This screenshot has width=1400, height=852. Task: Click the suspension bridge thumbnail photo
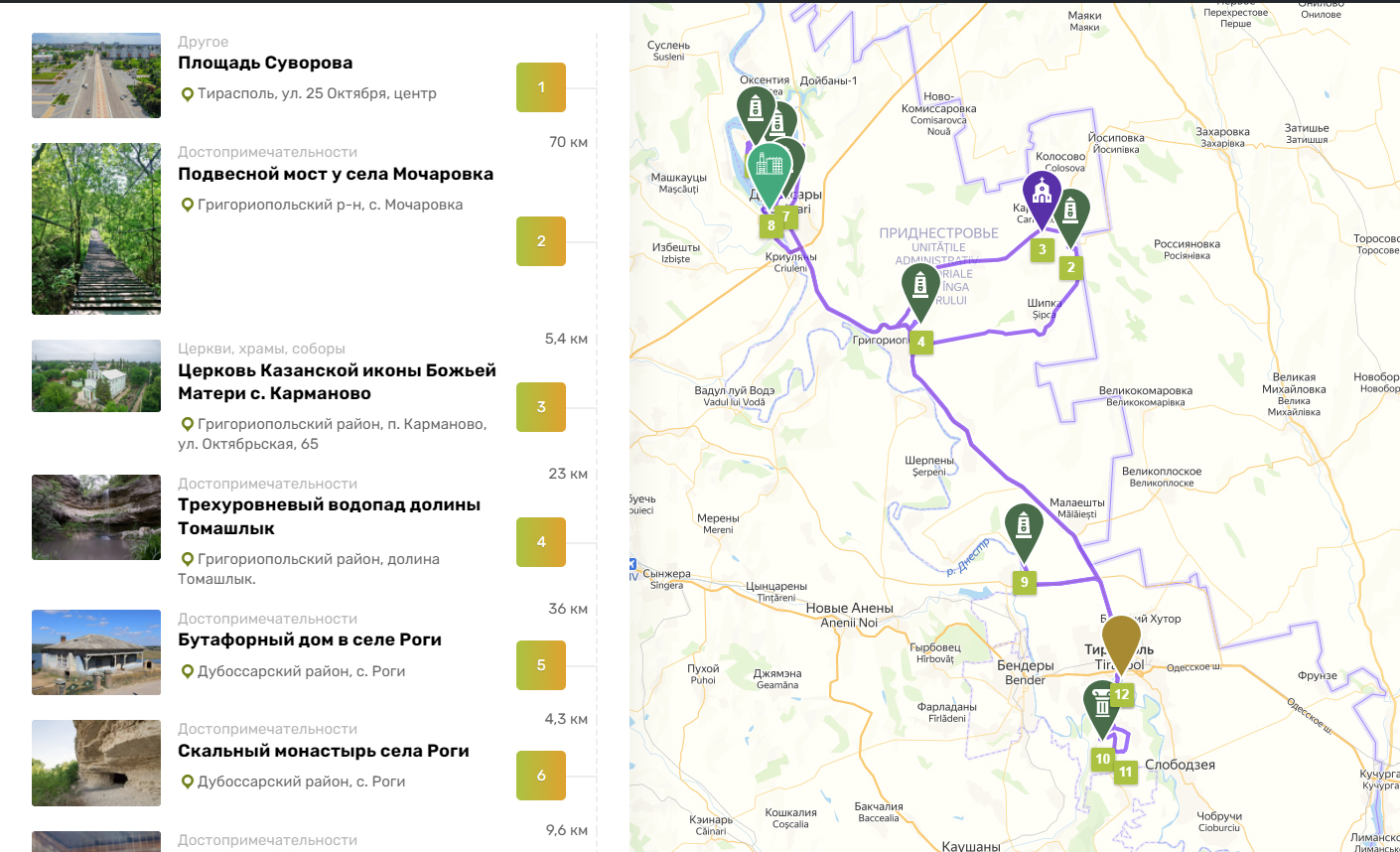tap(96, 228)
